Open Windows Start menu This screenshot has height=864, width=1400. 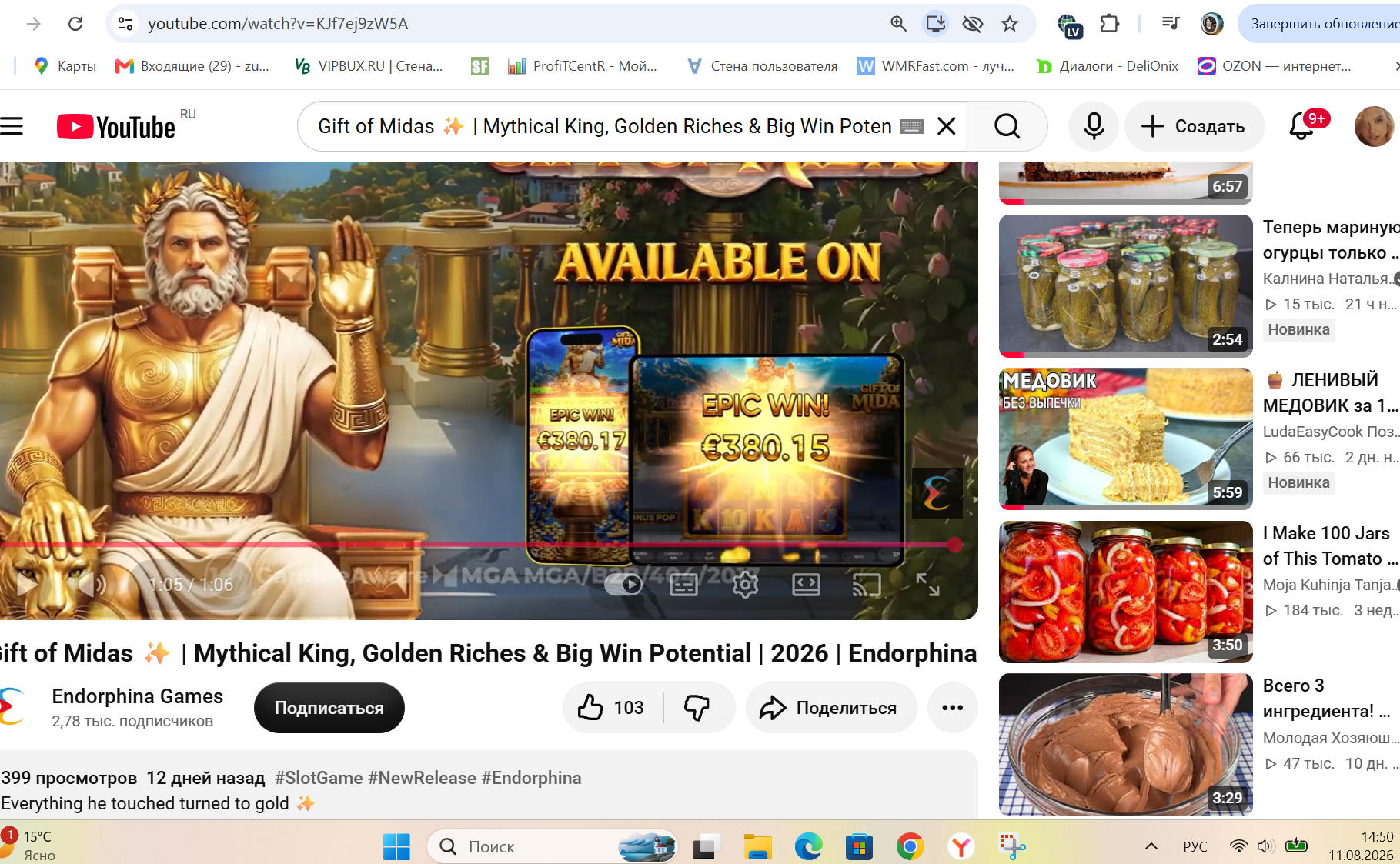pyautogui.click(x=396, y=847)
